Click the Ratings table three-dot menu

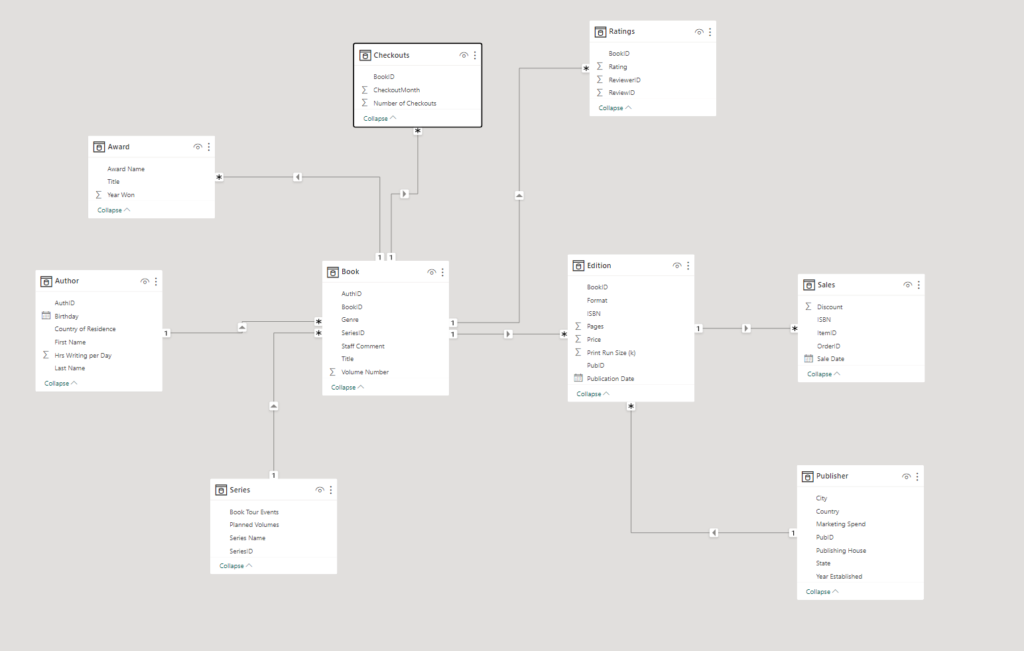click(710, 32)
